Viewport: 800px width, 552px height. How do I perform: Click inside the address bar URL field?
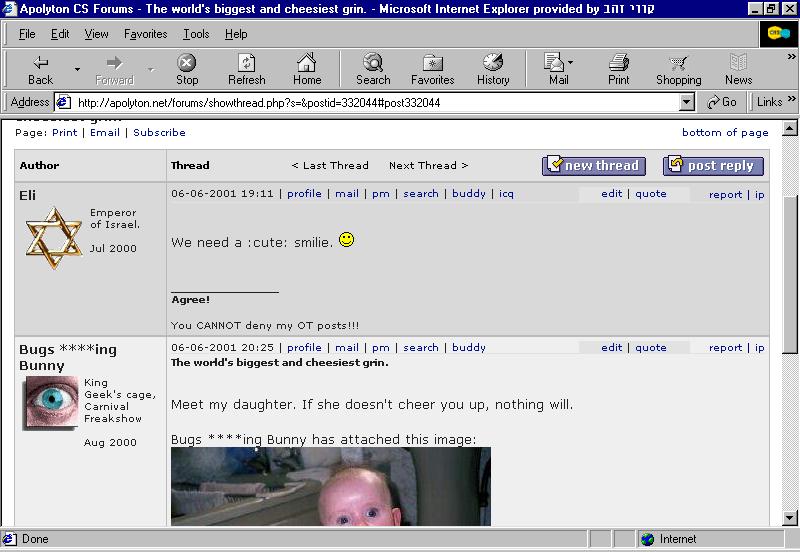coord(370,102)
